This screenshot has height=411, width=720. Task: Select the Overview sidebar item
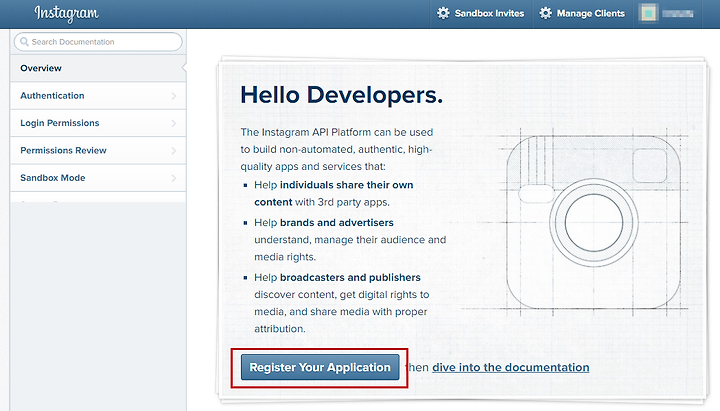[x=98, y=68]
